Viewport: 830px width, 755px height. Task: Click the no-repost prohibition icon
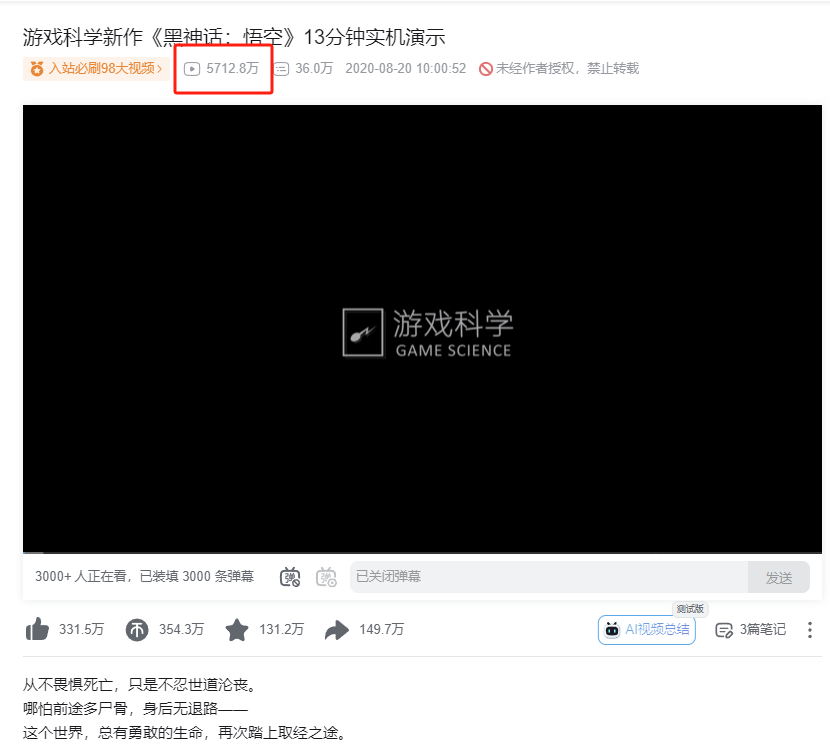pos(485,69)
